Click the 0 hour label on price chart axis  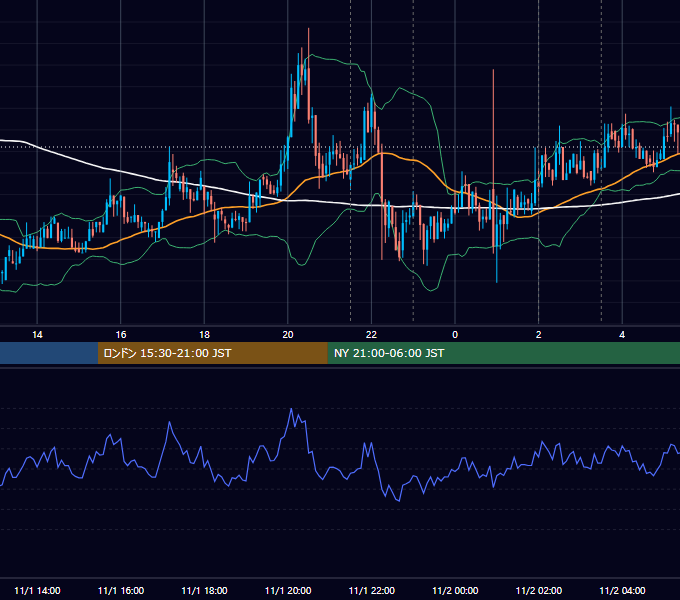click(x=455, y=335)
